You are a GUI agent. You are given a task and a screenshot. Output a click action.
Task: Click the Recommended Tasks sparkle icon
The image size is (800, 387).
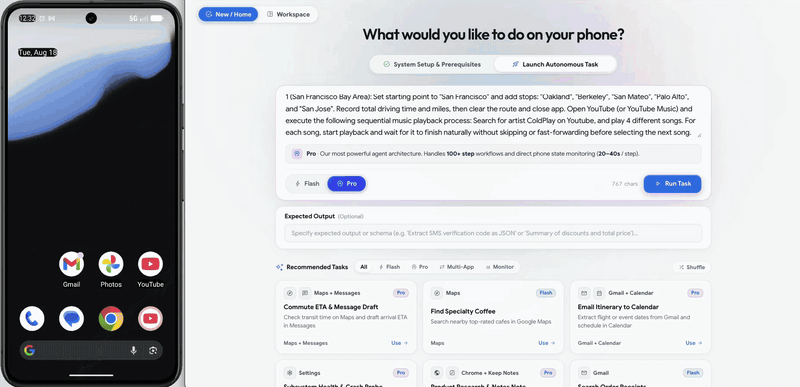coord(279,267)
